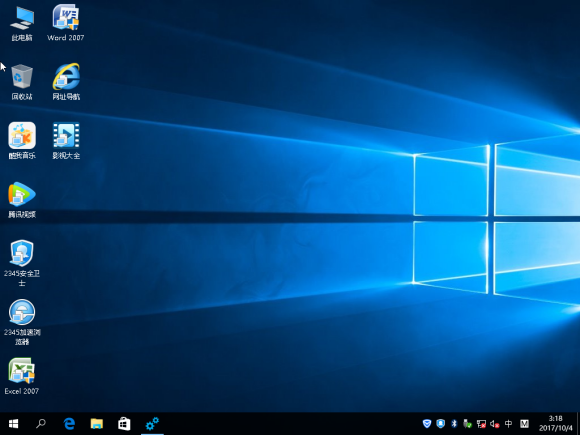Image resolution: width=580 pixels, height=435 pixels.
Task: Open Microsoft Store from taskbar
Action: [x=124, y=424]
